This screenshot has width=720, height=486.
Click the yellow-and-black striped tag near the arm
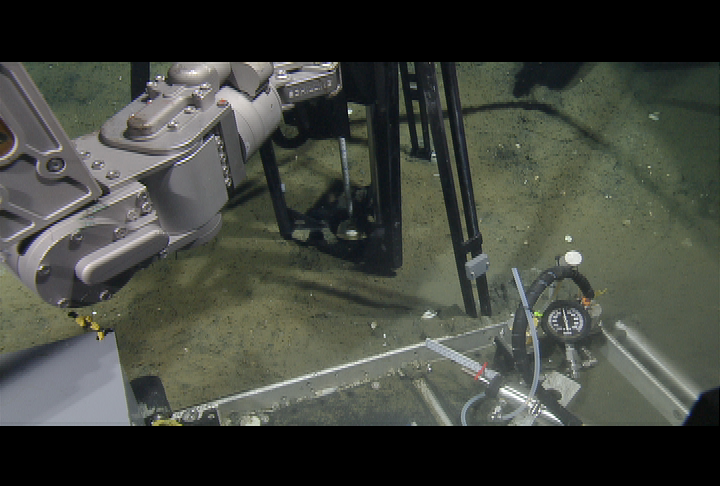click(90, 325)
